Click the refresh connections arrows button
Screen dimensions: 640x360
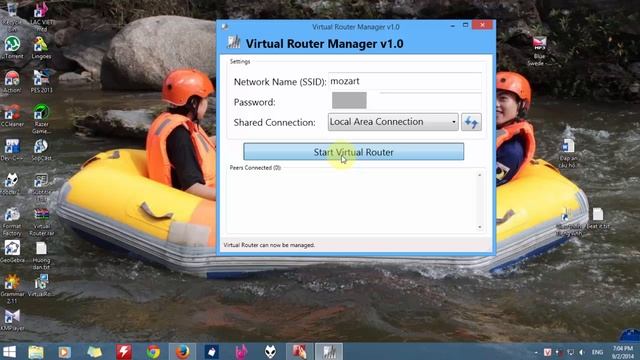pos(471,122)
